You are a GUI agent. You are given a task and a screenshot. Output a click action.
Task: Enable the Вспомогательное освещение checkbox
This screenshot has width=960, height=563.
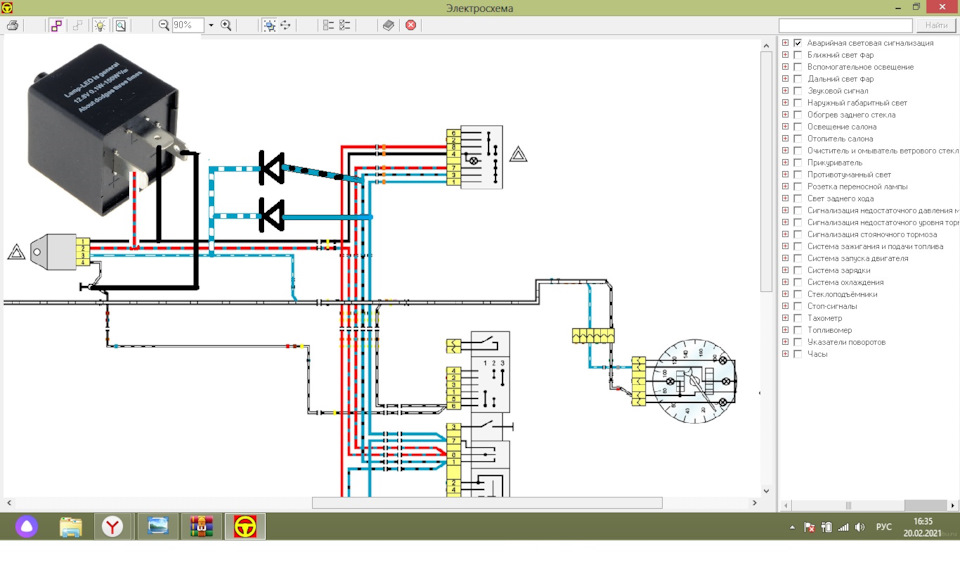click(798, 67)
